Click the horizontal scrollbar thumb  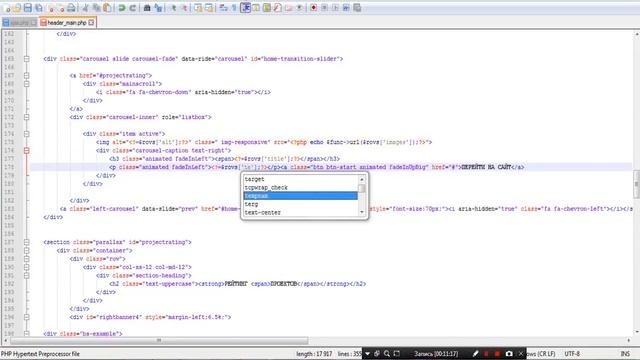pos(159,340)
